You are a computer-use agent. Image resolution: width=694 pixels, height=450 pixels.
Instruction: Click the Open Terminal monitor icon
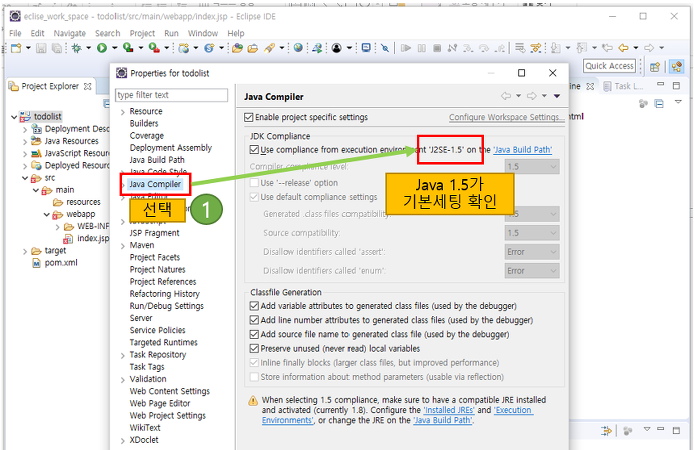point(366,47)
